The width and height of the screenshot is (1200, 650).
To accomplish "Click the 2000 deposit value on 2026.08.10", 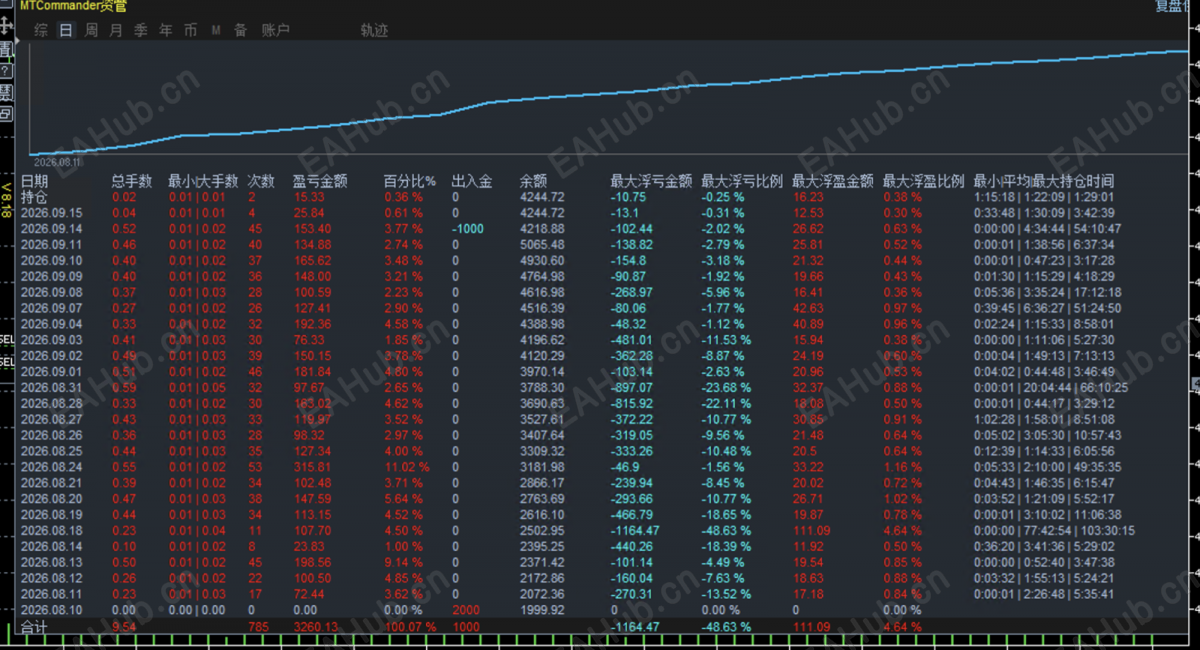I will click(x=466, y=610).
